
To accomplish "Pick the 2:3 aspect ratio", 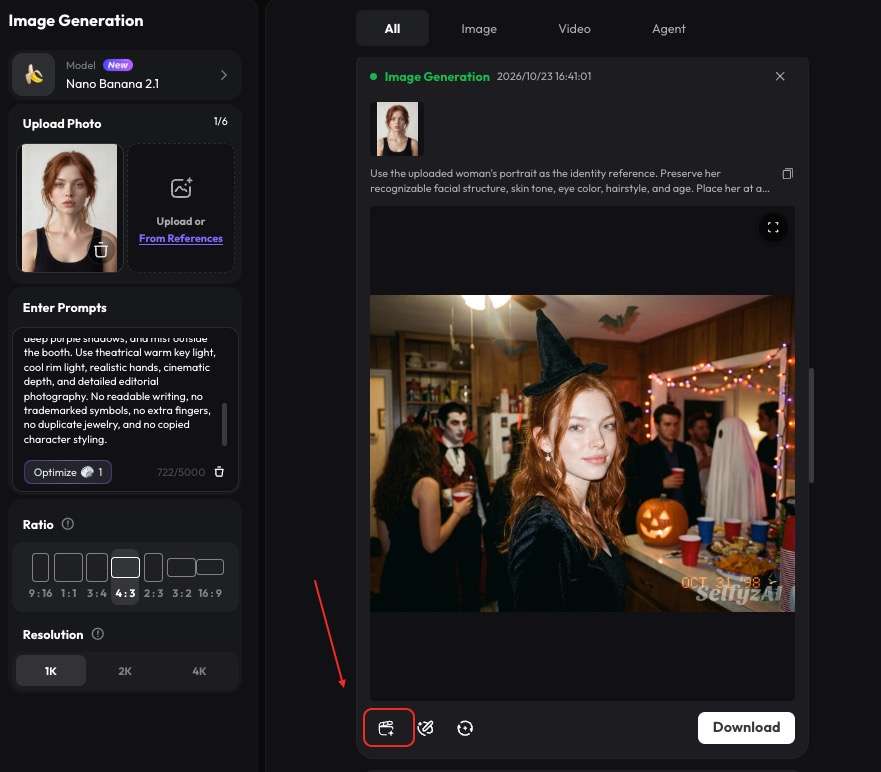I will coord(153,575).
